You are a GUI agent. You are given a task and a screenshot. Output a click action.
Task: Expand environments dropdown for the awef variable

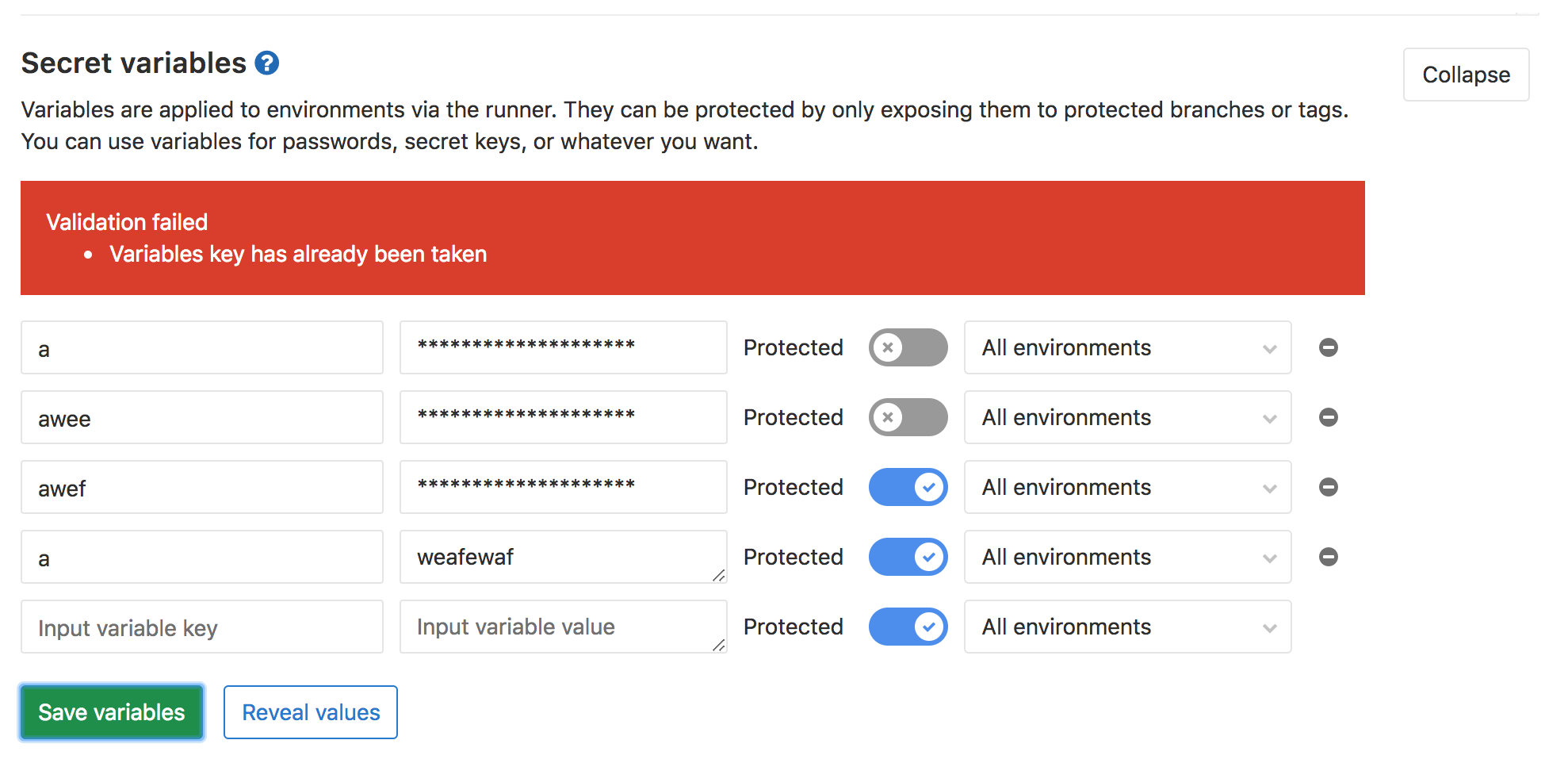click(x=1127, y=487)
